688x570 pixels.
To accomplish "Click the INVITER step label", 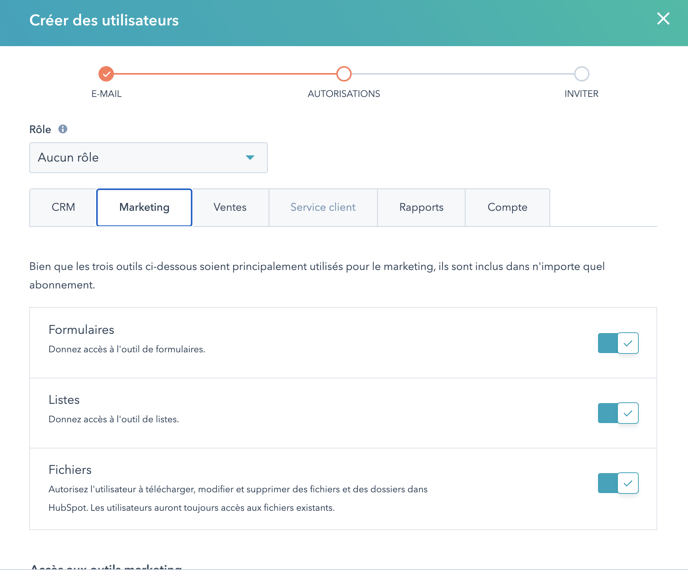I will [x=581, y=93].
